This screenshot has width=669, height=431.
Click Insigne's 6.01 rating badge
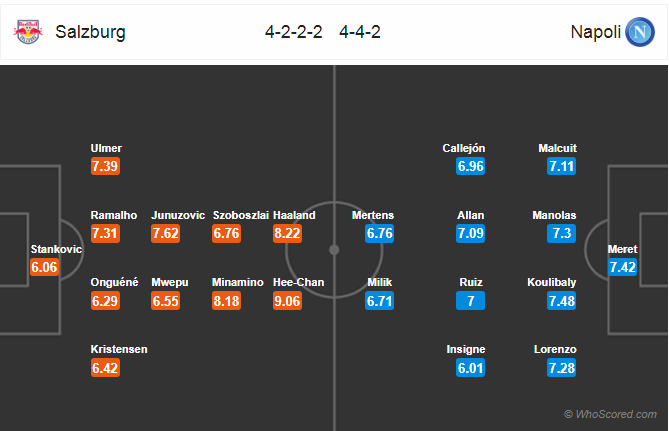point(470,368)
